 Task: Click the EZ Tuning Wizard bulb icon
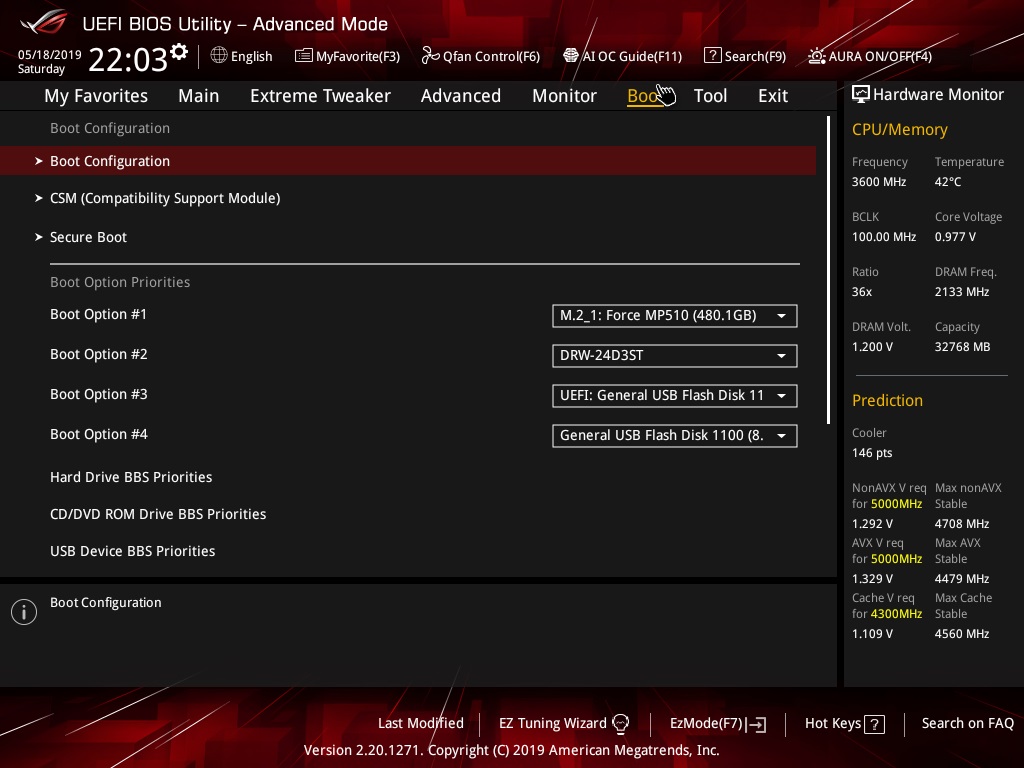click(x=620, y=724)
